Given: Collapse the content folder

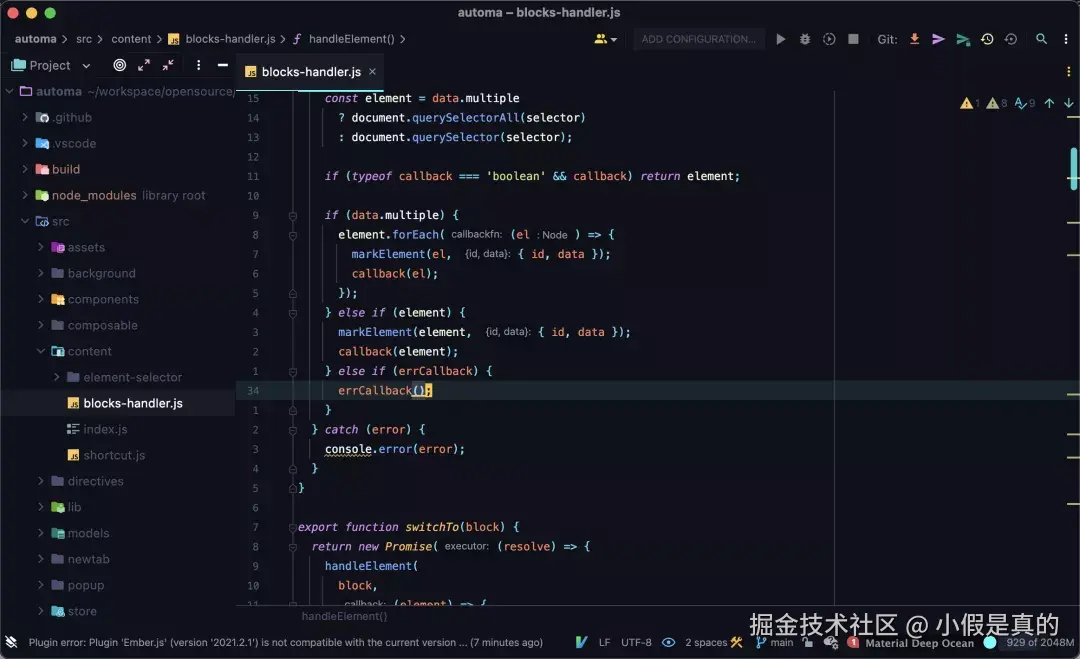Looking at the screenshot, I should 41,351.
